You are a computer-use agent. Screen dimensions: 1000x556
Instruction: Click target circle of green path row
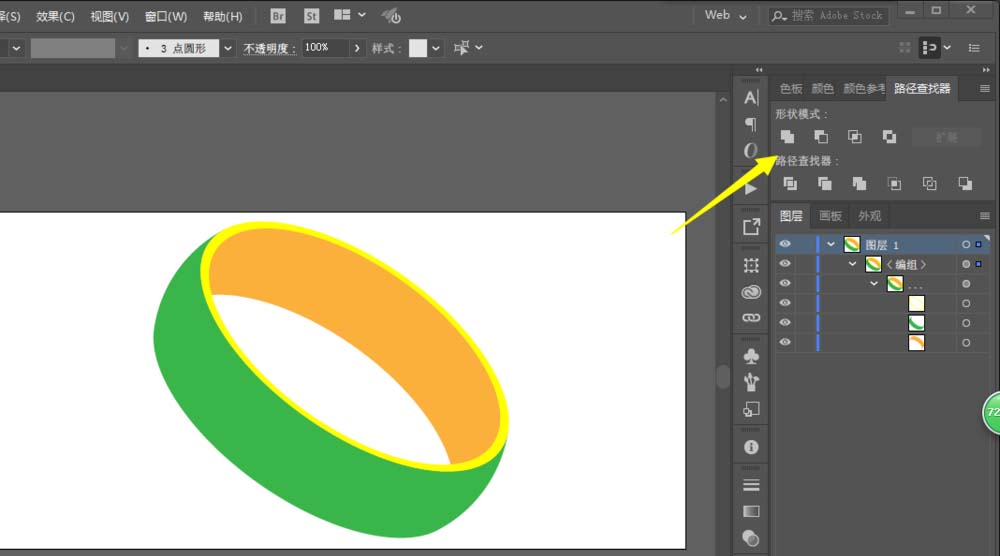966,323
